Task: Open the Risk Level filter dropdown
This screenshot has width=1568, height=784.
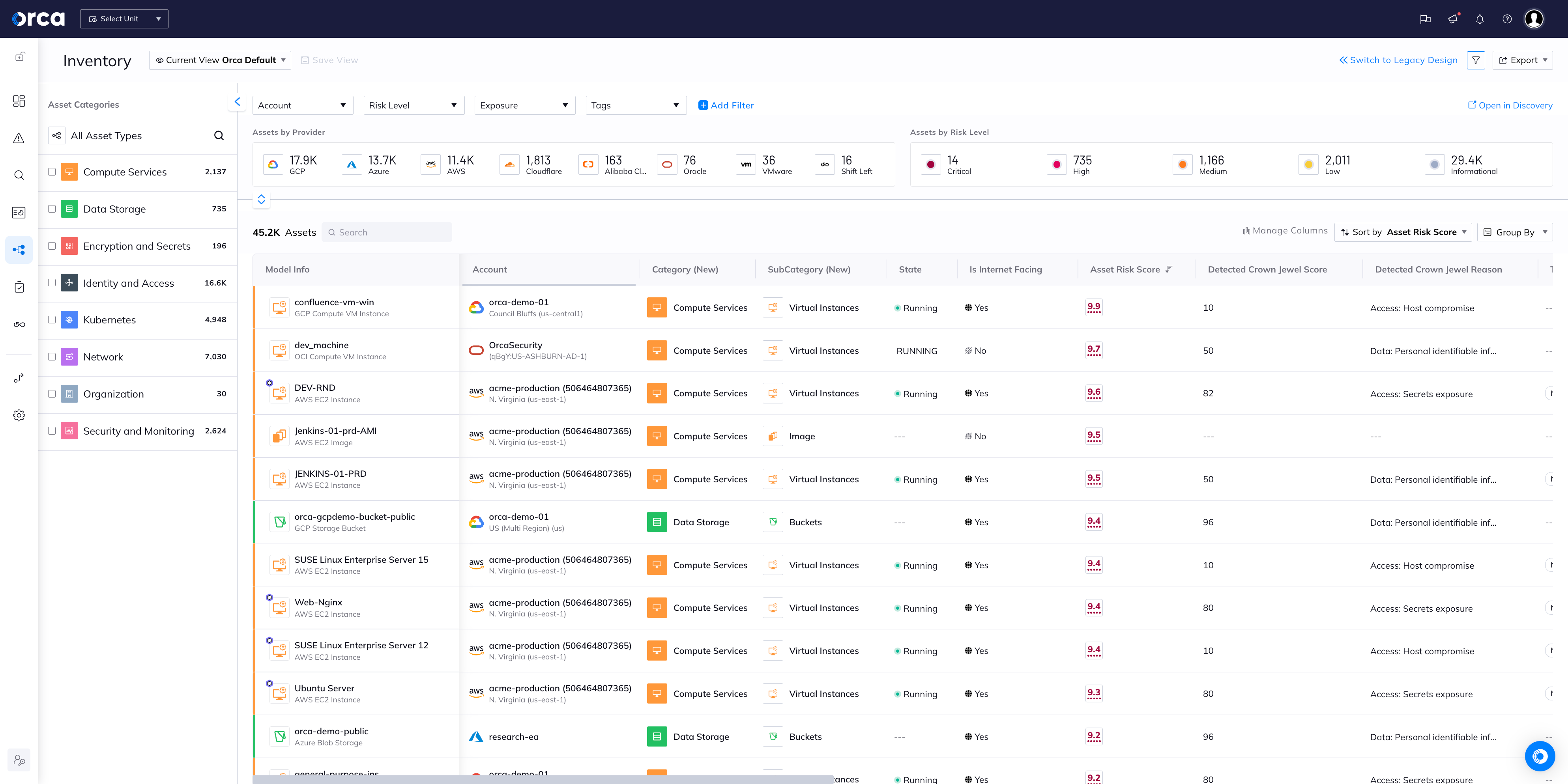Action: coord(413,105)
